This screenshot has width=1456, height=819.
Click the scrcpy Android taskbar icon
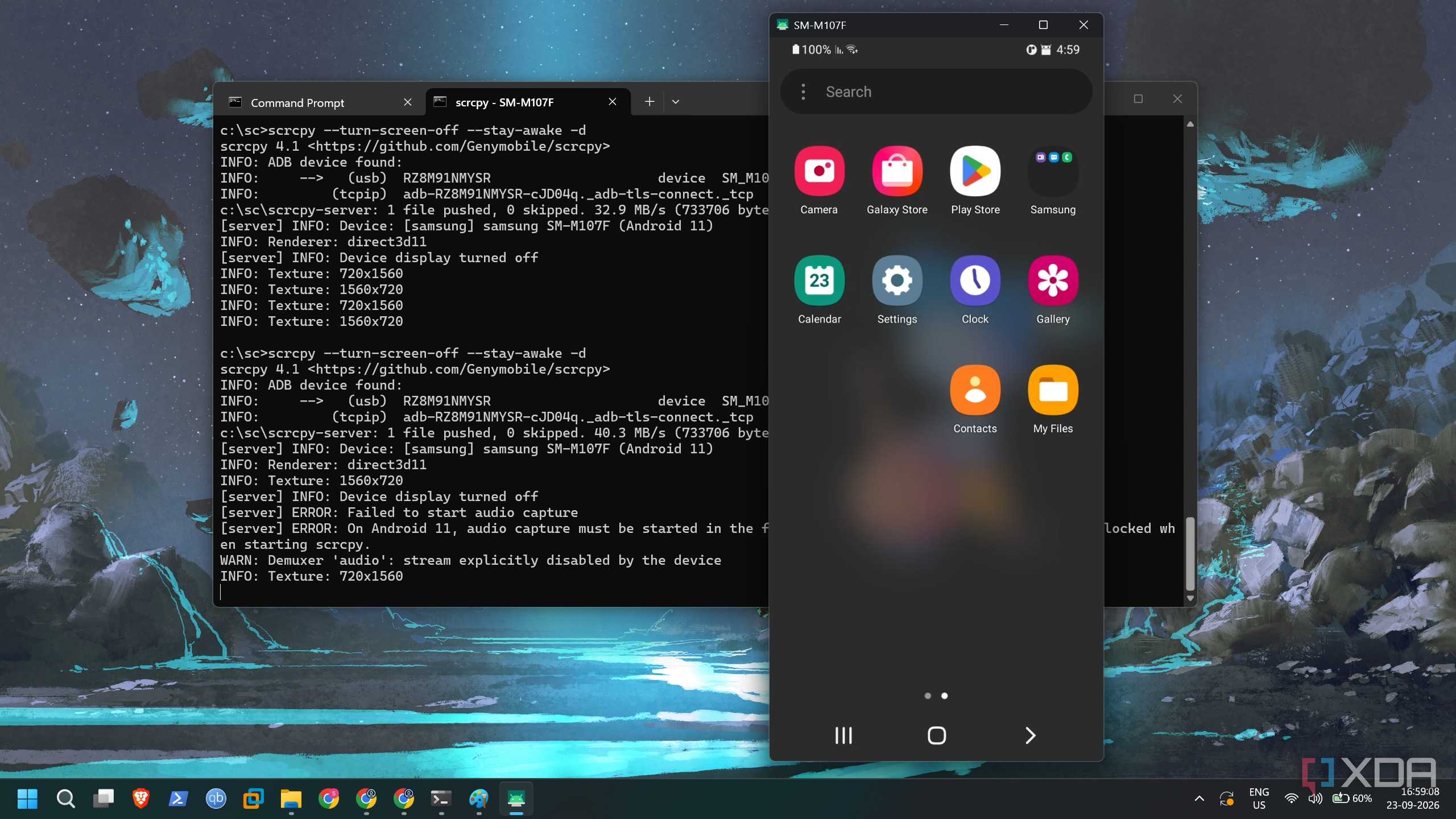516,799
